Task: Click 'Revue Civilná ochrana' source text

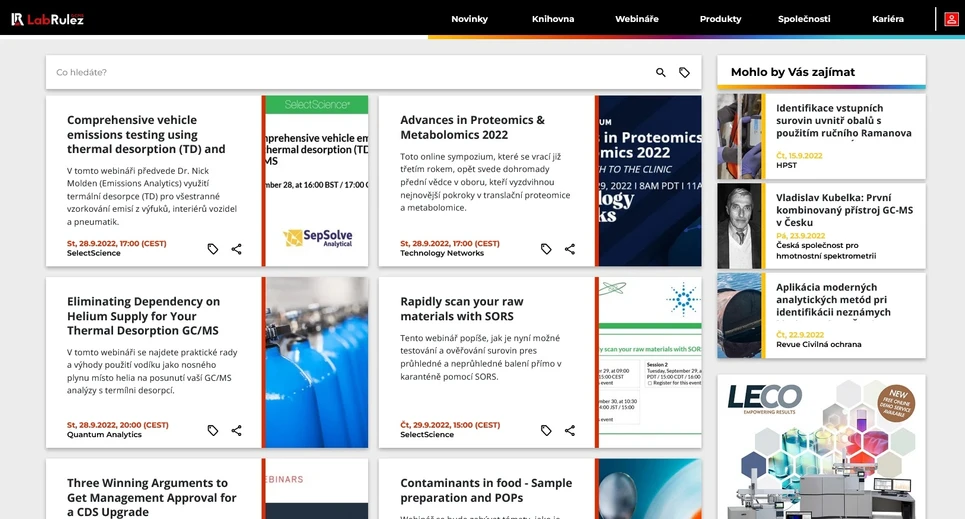Action: (x=819, y=345)
